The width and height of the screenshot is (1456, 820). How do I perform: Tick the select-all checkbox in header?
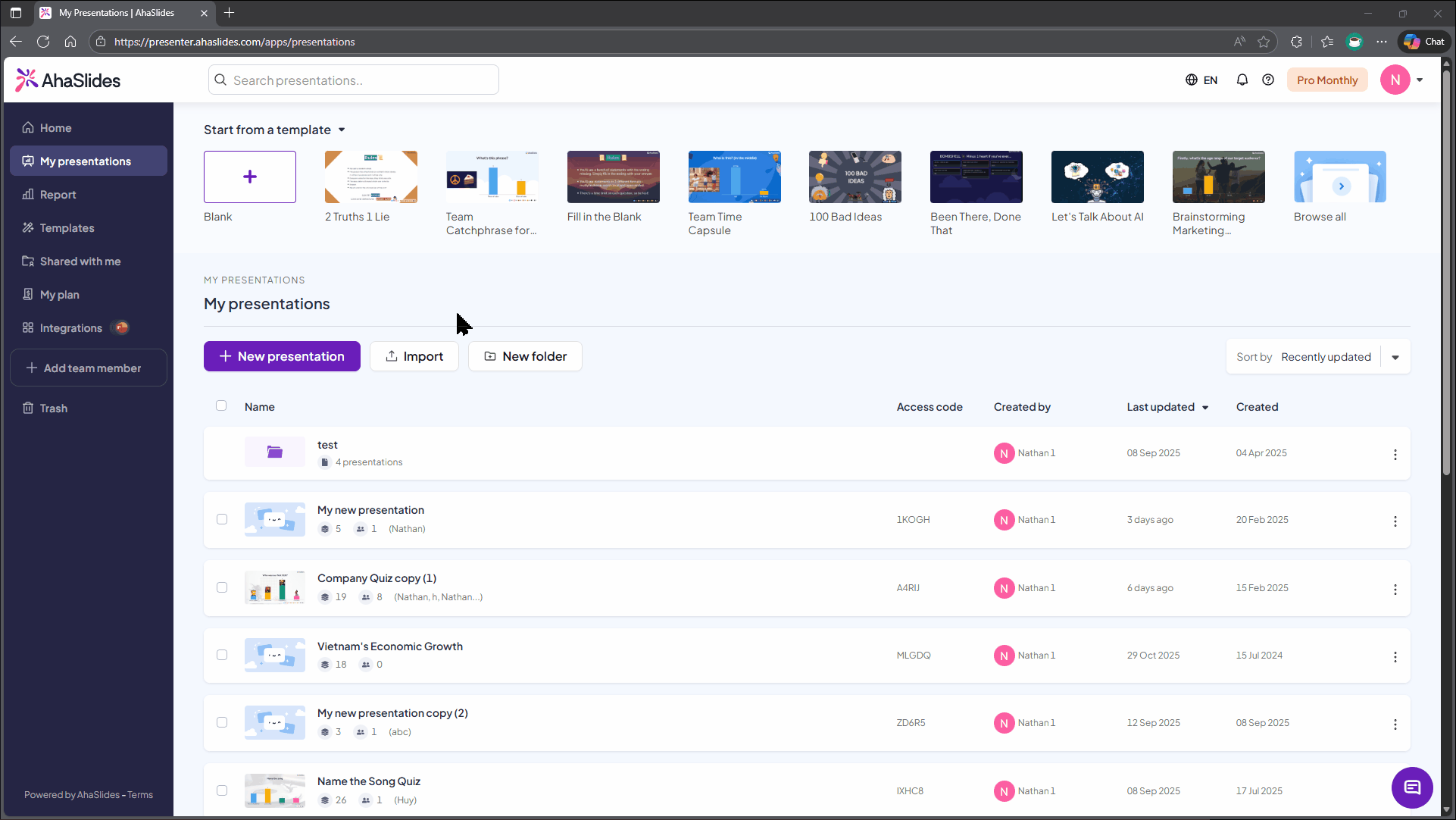pos(221,405)
